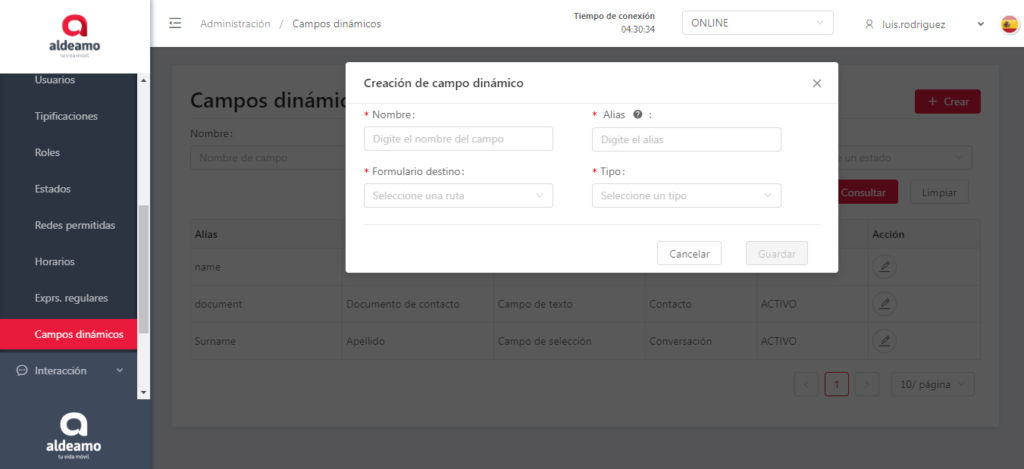Click the Cancelar button
This screenshot has width=1024, height=469.
pyautogui.click(x=689, y=254)
